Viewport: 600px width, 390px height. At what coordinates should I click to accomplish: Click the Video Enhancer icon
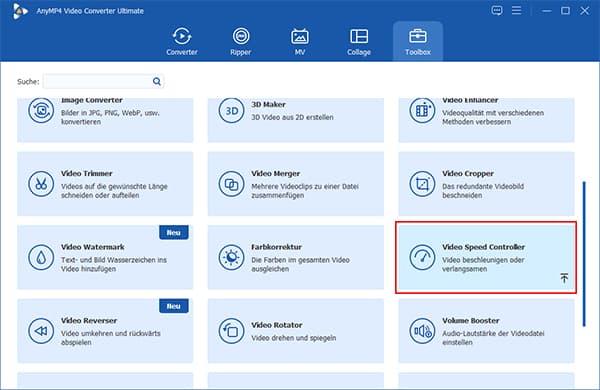coord(422,110)
